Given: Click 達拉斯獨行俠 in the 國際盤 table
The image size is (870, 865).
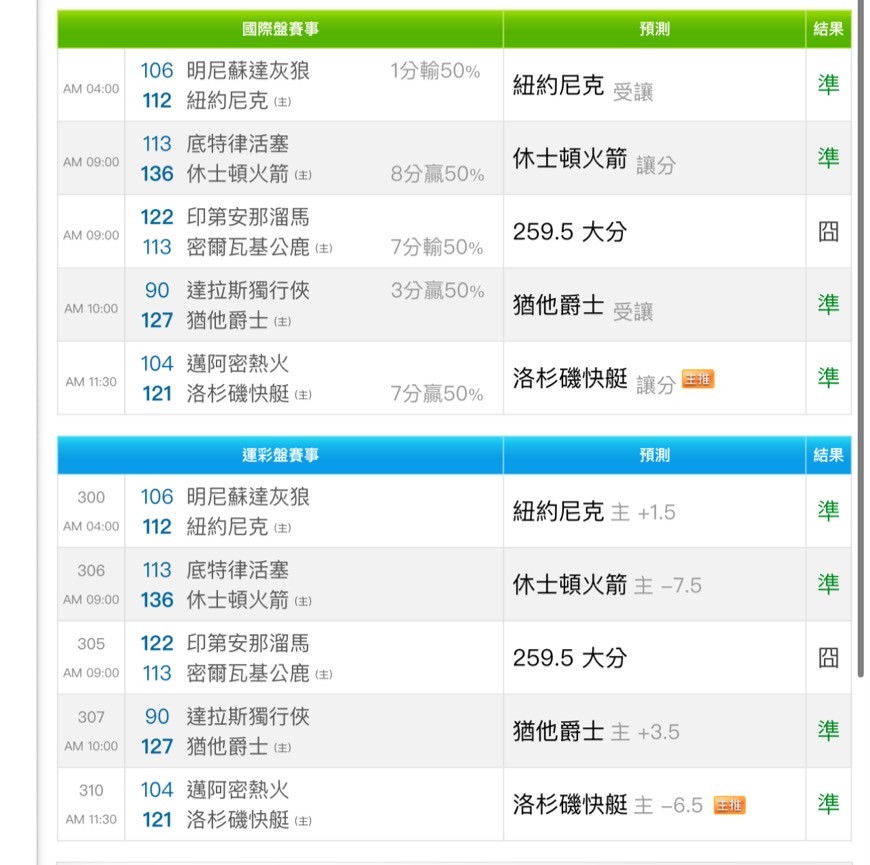Looking at the screenshot, I should (248, 290).
